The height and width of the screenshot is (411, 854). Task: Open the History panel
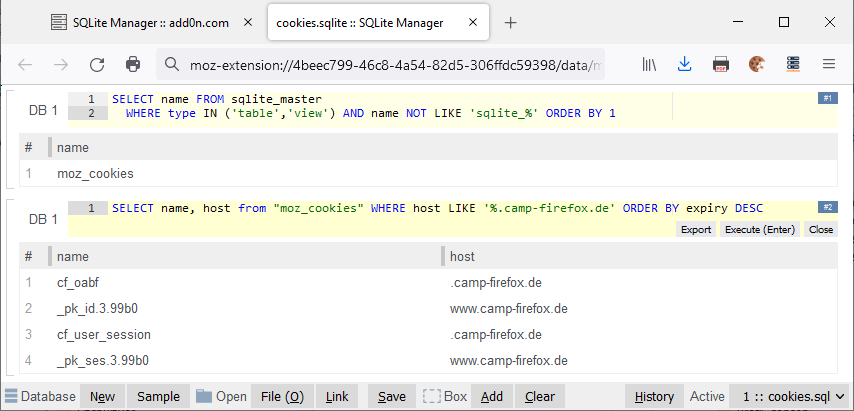(655, 396)
